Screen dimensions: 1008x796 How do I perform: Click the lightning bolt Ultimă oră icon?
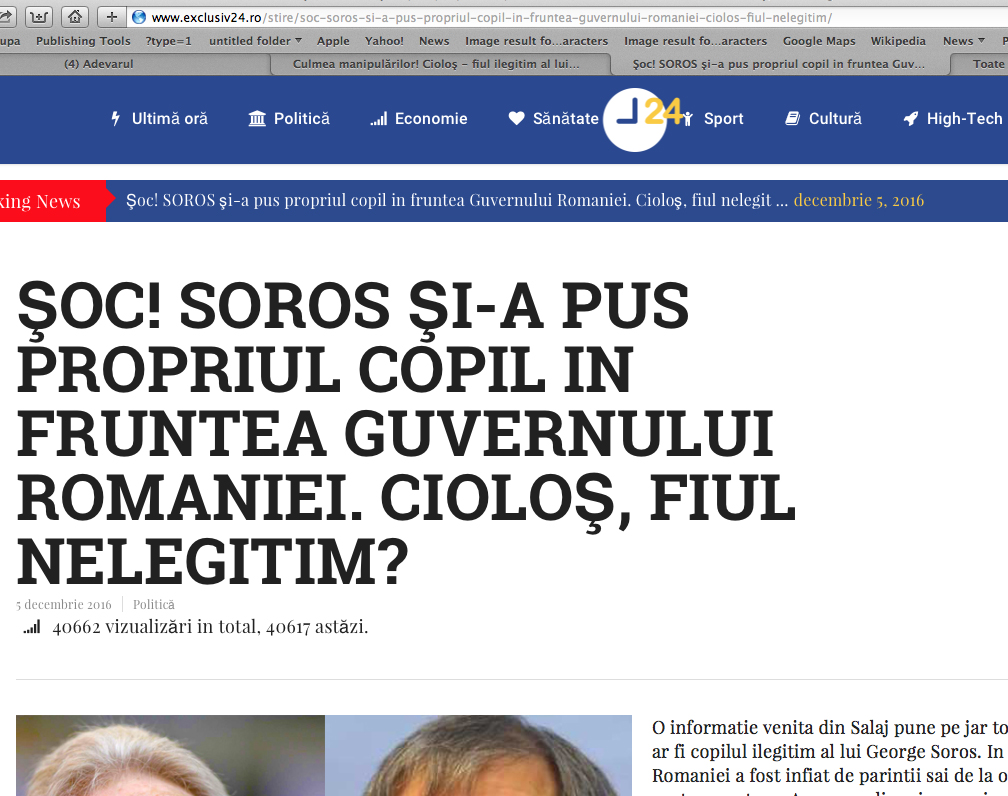(x=116, y=118)
